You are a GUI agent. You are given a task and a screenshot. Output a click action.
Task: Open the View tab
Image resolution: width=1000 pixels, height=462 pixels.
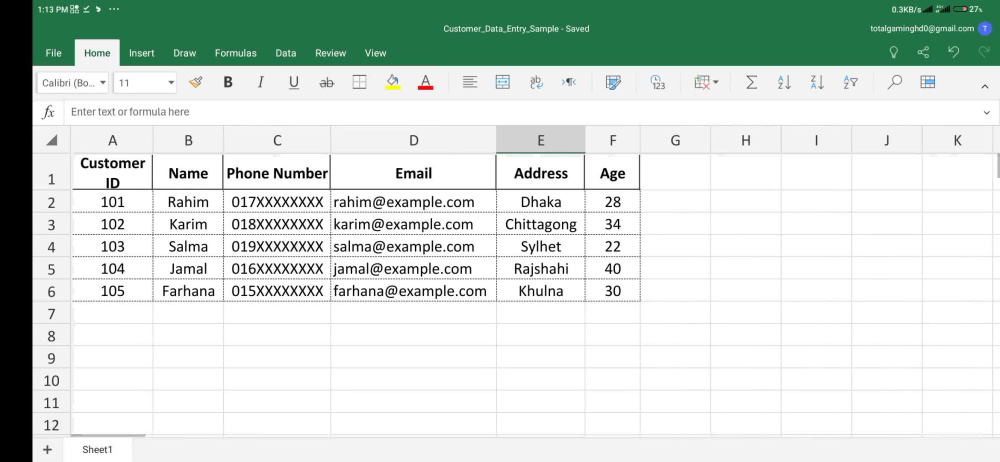[375, 53]
